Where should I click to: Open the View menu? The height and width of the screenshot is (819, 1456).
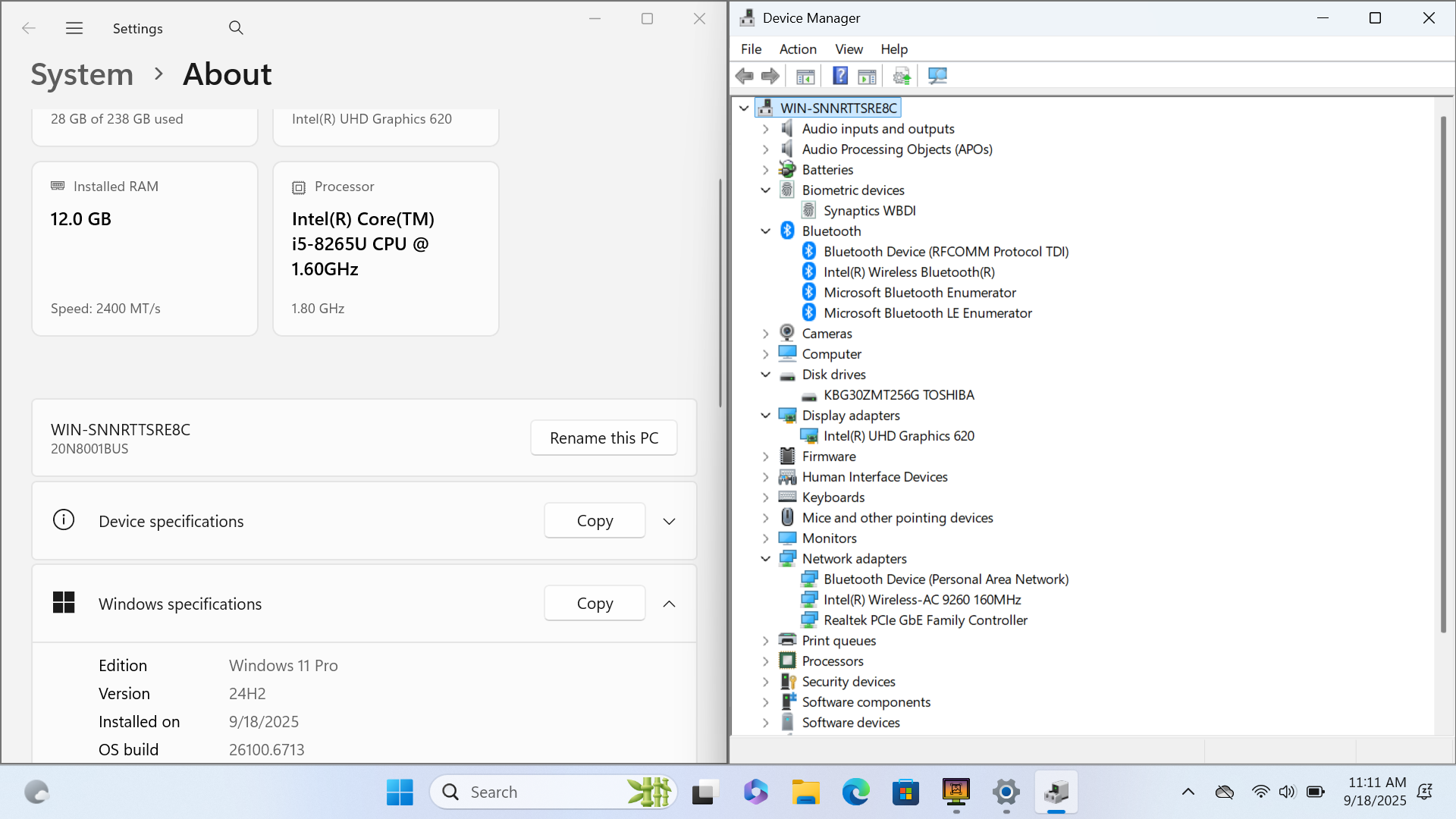(x=849, y=49)
